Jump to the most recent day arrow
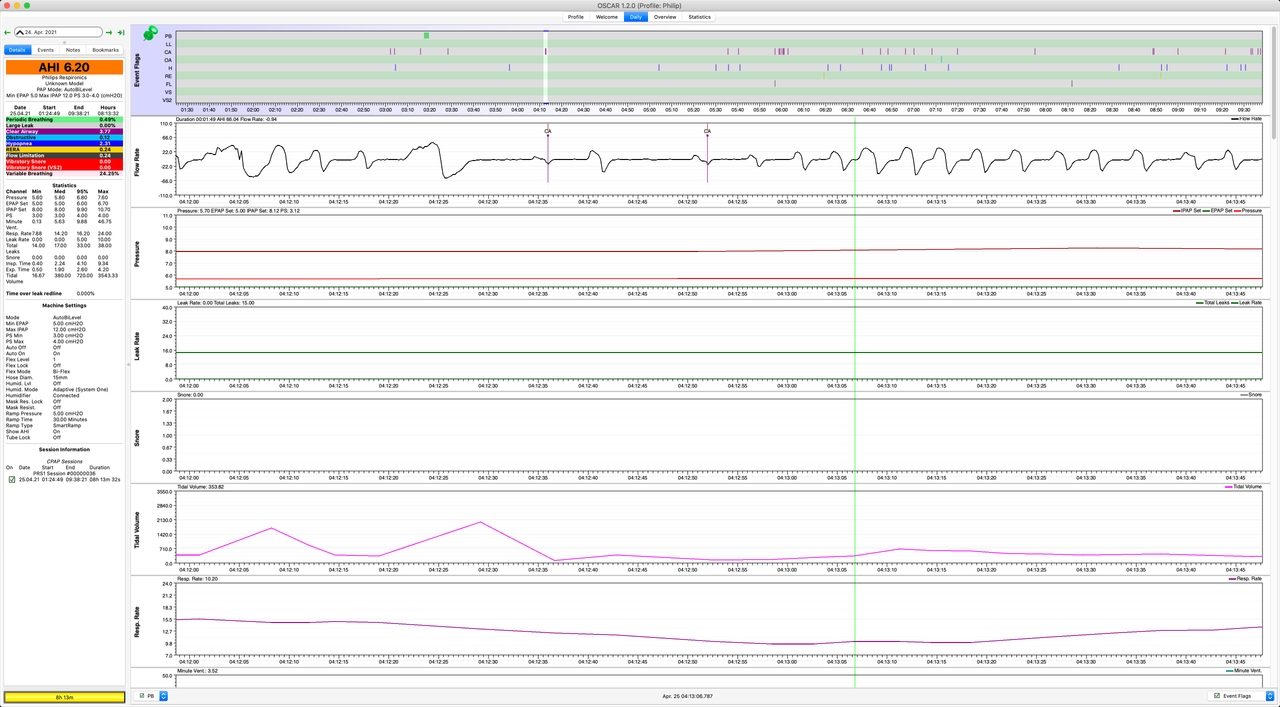Screen dimensions: 1280x707 pyautogui.click(x=121, y=32)
